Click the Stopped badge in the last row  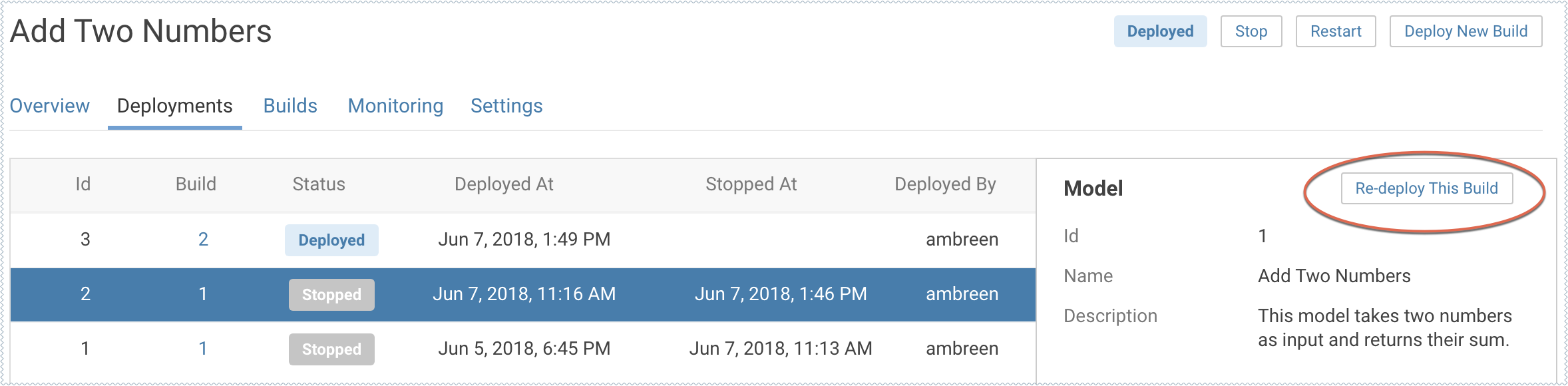(331, 349)
